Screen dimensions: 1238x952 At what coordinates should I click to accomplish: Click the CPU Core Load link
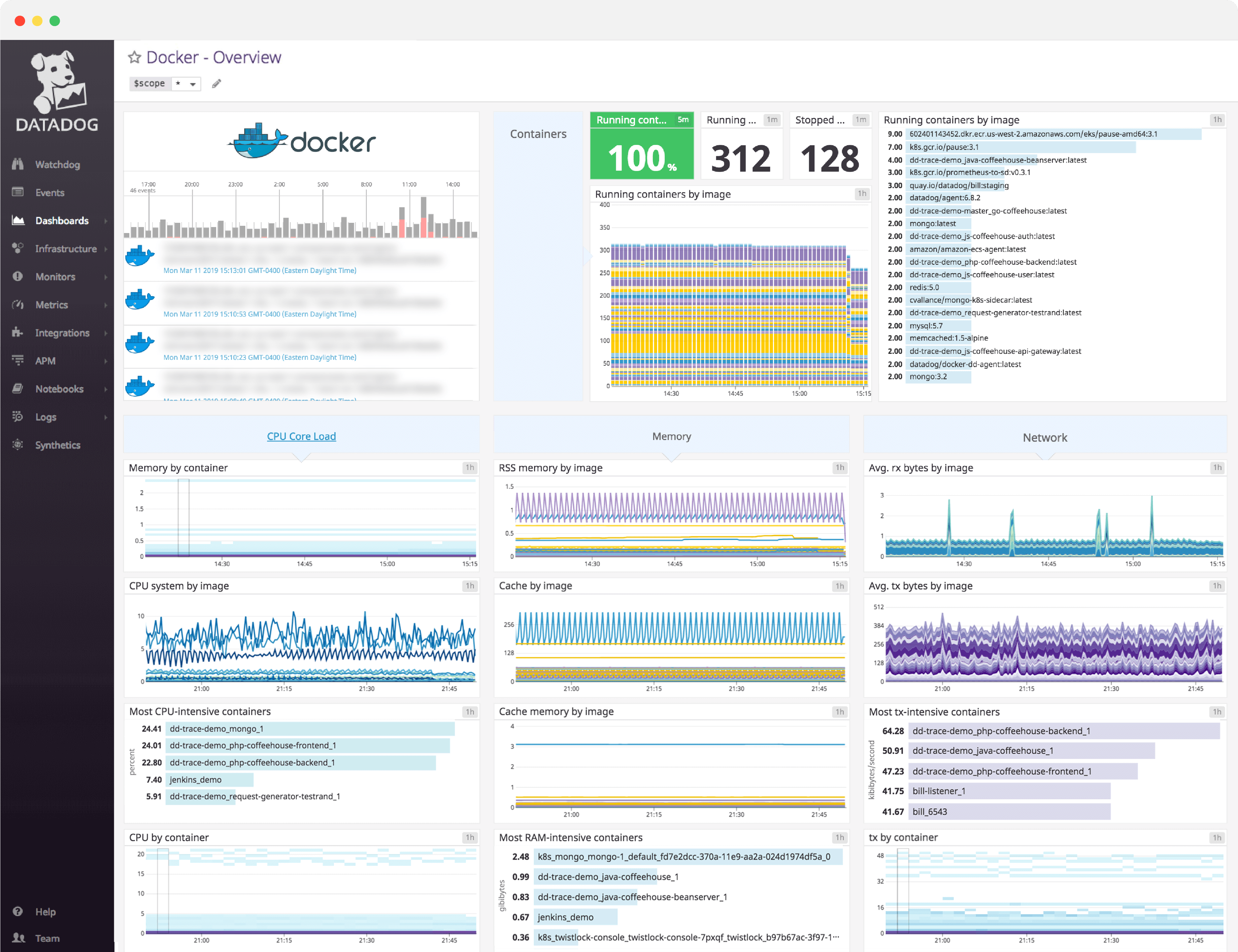click(301, 436)
